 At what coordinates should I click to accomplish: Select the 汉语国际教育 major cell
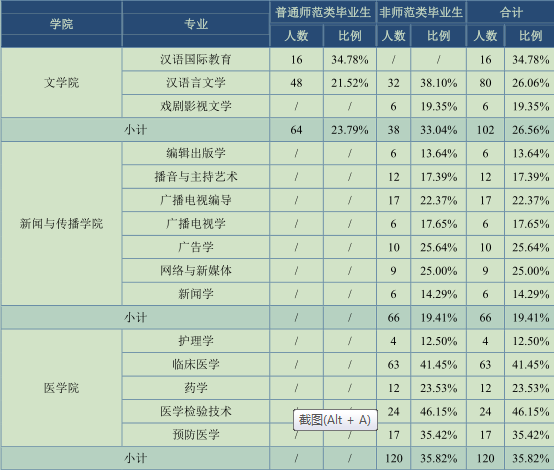coord(196,59)
